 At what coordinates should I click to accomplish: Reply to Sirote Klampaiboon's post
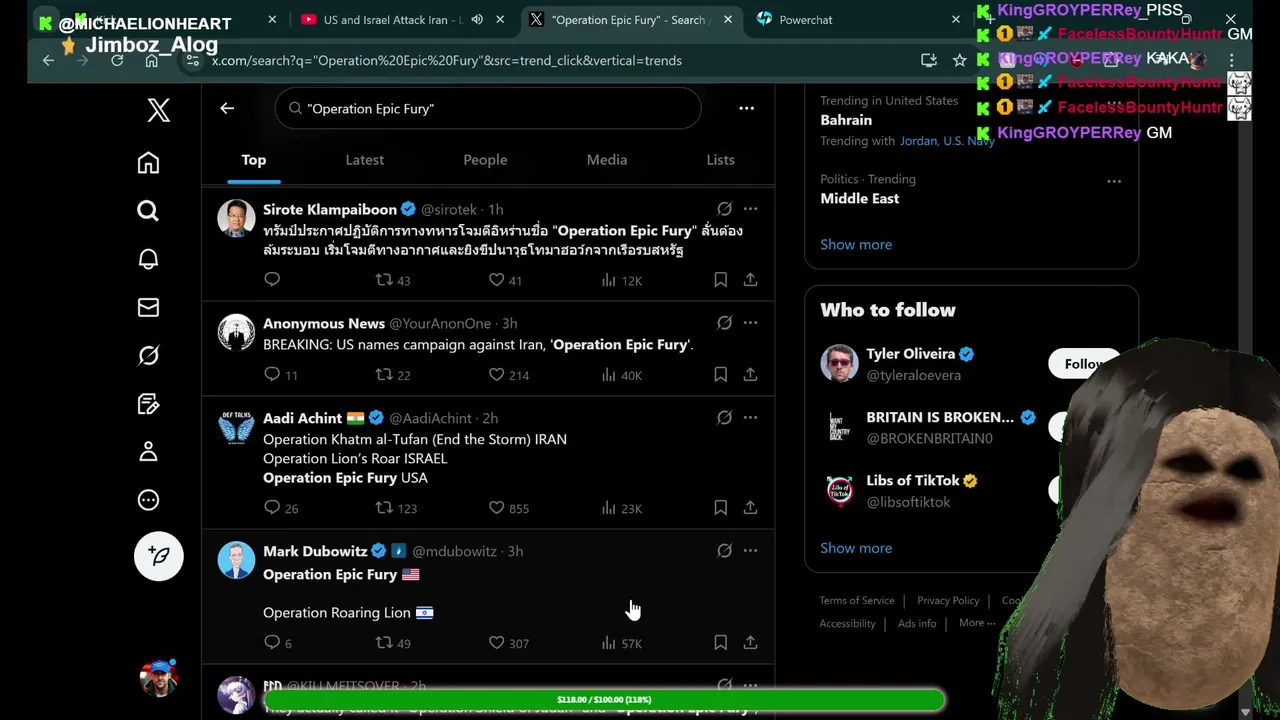tap(272, 280)
